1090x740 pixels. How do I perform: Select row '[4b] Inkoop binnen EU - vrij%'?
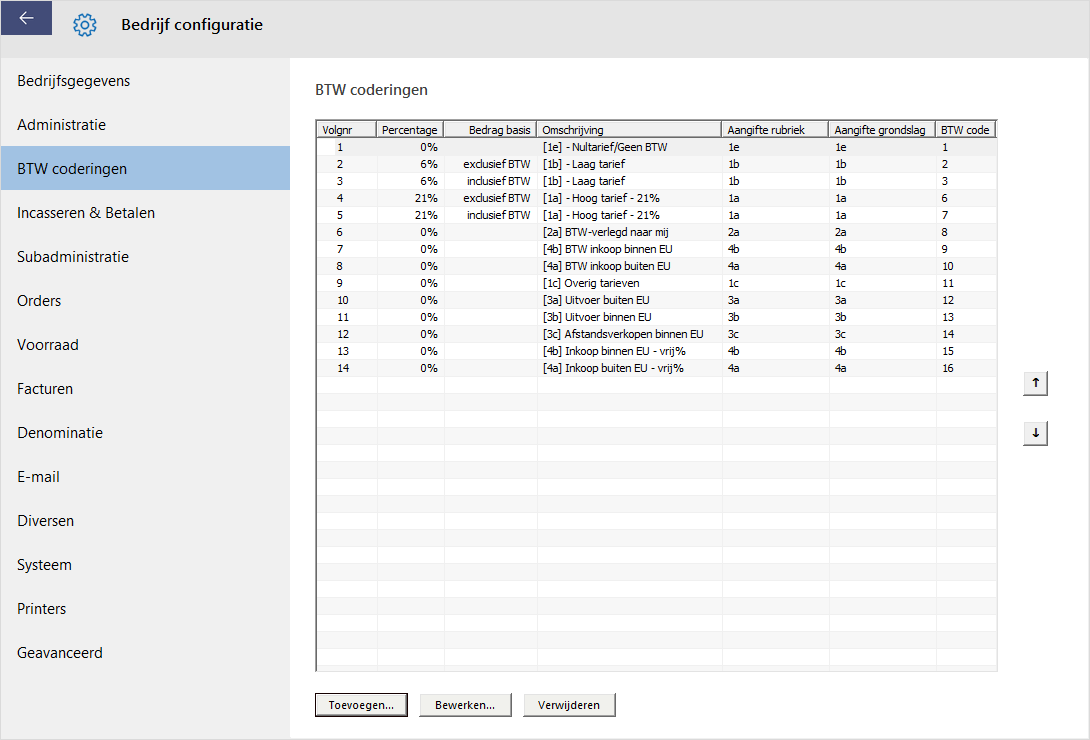pyautogui.click(x=656, y=352)
